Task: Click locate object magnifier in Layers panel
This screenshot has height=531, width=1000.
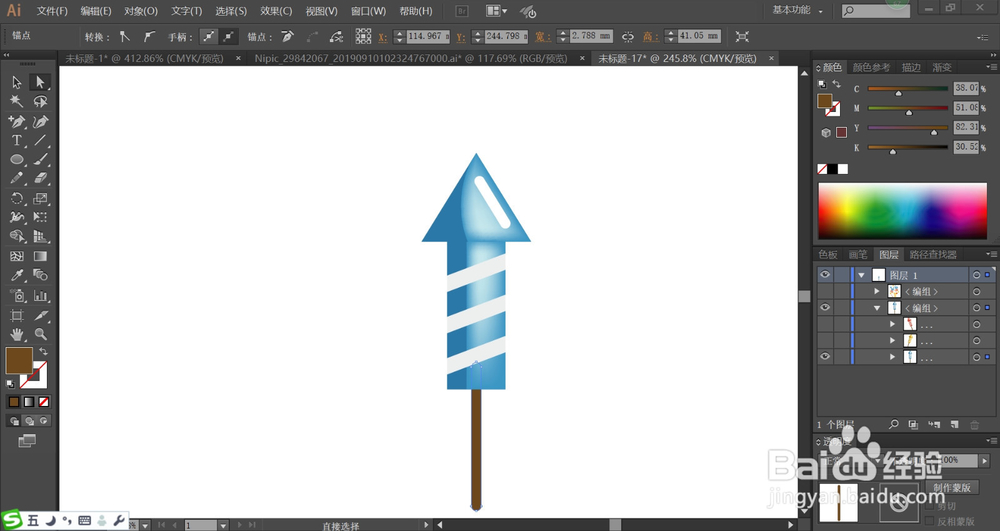Action: point(893,424)
